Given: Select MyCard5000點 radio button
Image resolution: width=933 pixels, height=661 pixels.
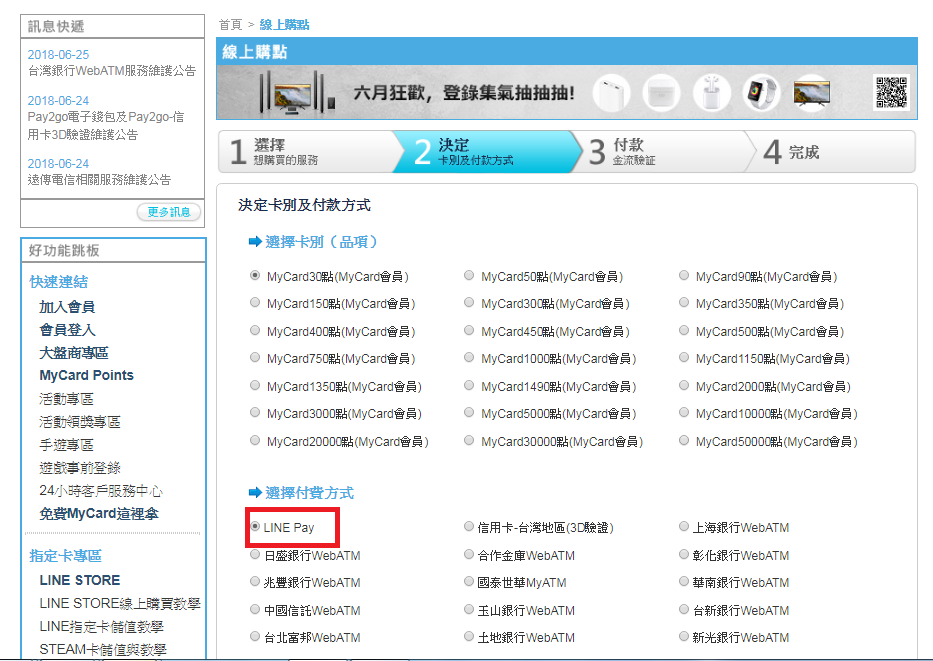Looking at the screenshot, I should pos(469,412).
